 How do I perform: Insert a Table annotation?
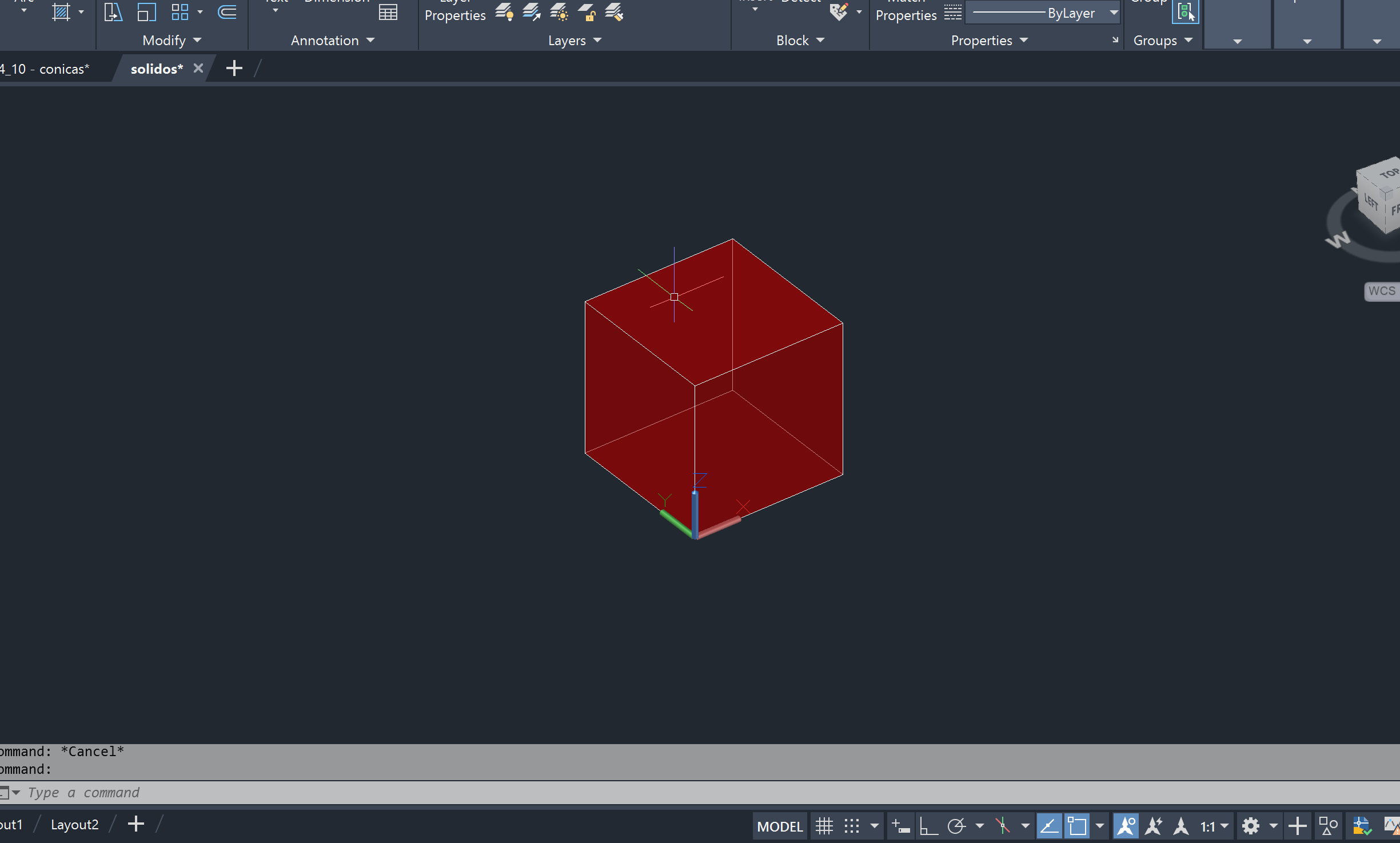388,12
